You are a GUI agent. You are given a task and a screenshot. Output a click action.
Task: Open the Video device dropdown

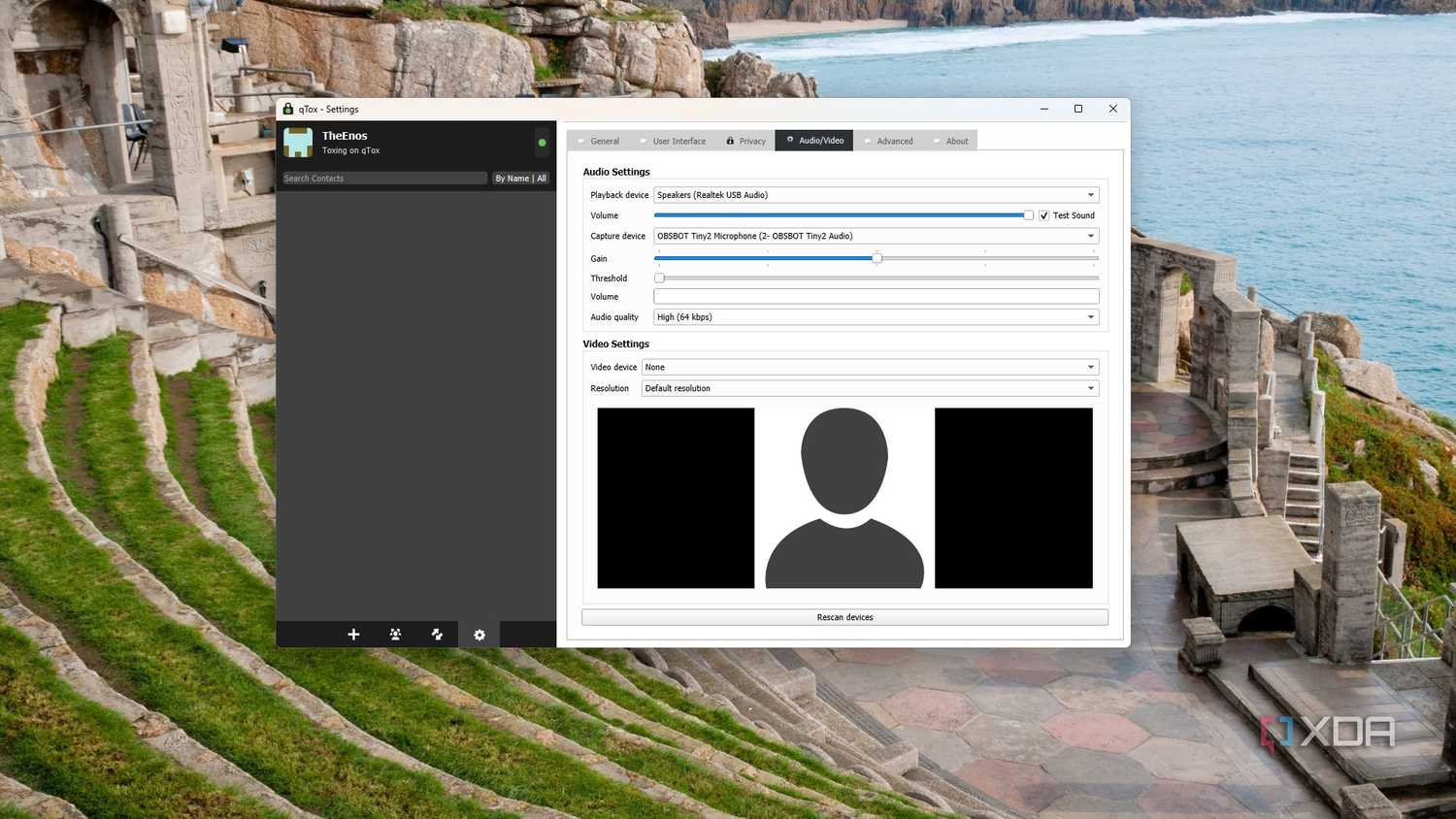(870, 367)
